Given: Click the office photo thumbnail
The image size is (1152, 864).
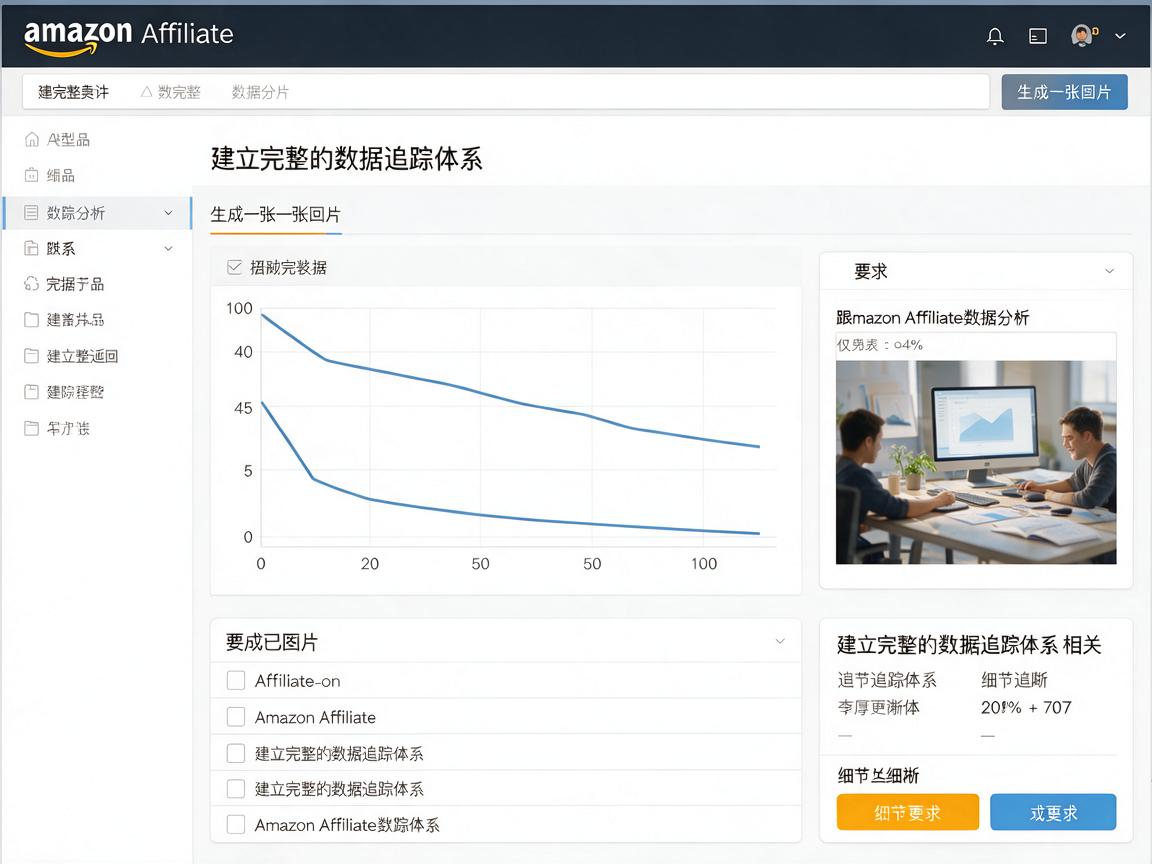Looking at the screenshot, I should (976, 462).
